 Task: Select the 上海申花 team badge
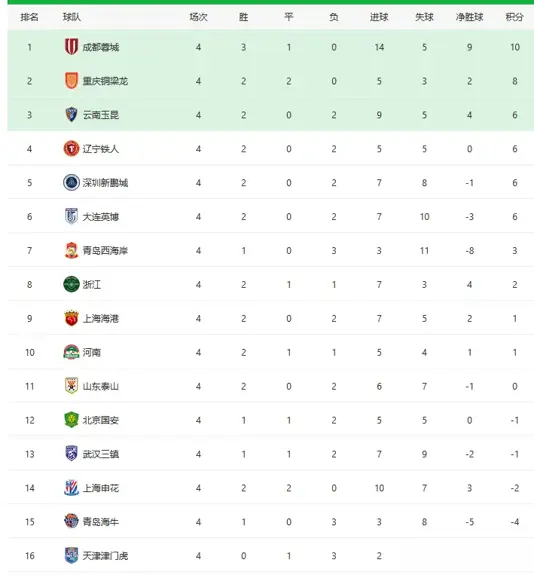71,488
